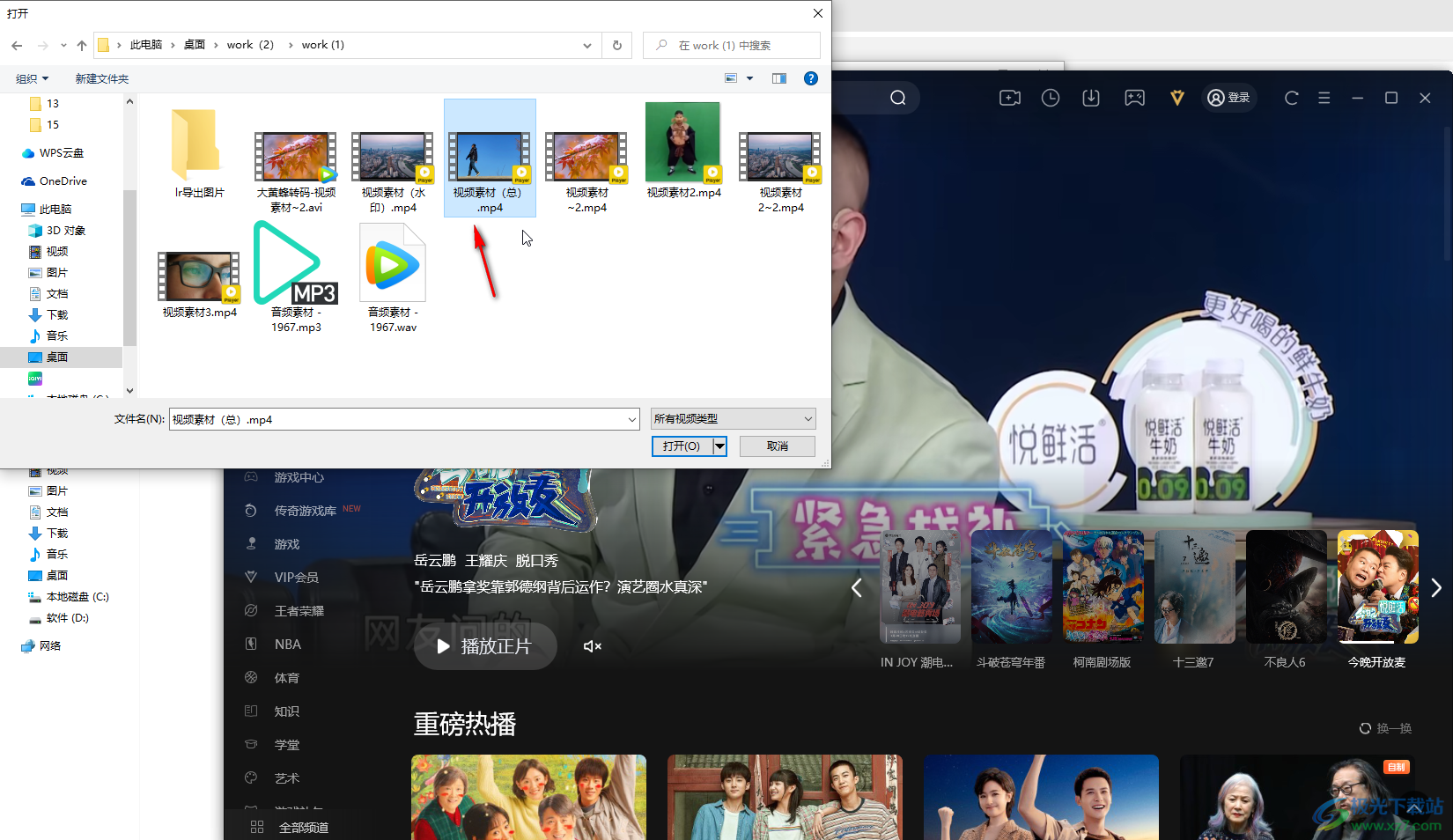Click 换一换 to refresh recommendations

pos(1385,728)
